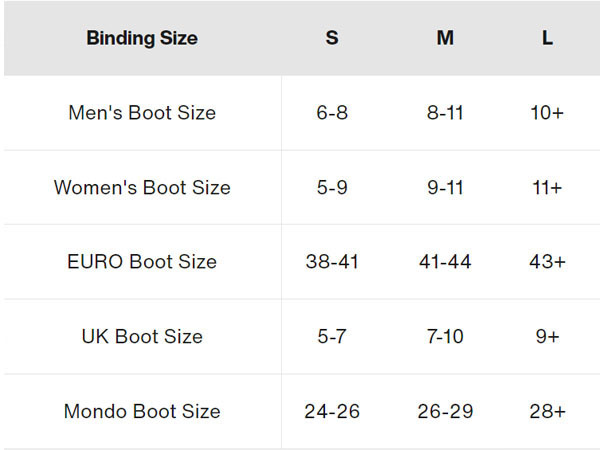600x450 pixels.
Task: Click the UK large value 9+
Action: coord(547,337)
